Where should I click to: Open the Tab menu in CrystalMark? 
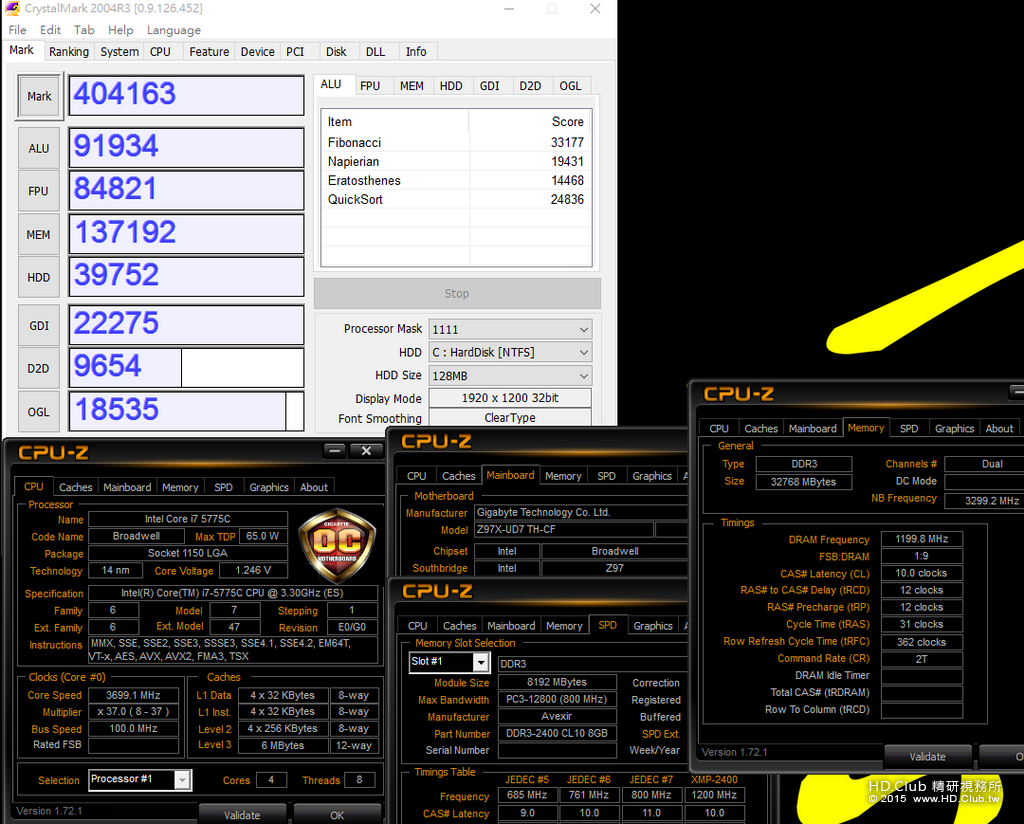pyautogui.click(x=84, y=30)
